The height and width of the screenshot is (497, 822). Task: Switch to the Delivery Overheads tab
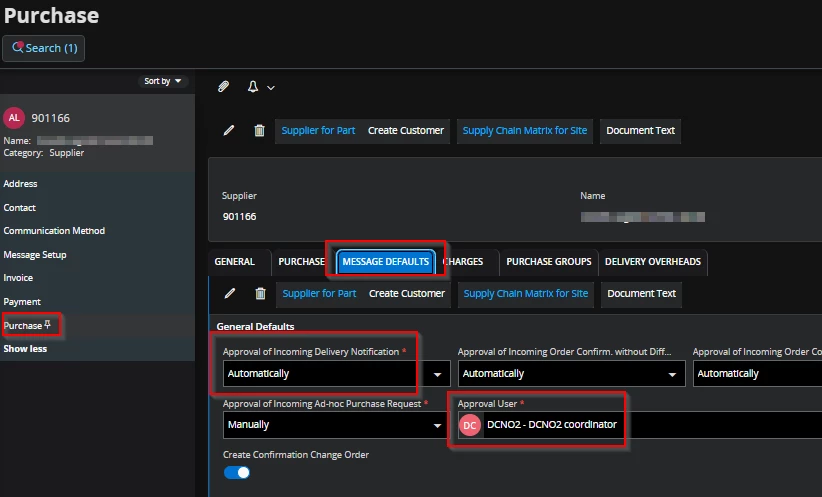(x=653, y=262)
